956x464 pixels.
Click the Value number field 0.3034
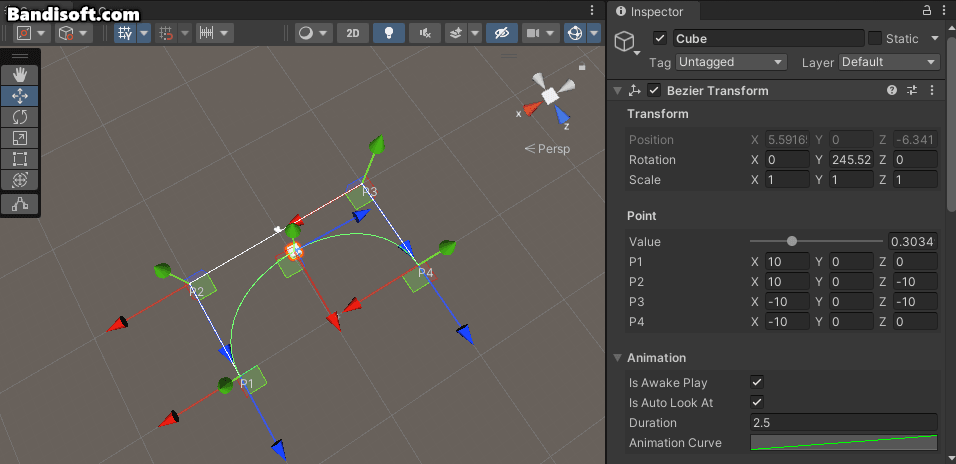(x=913, y=241)
